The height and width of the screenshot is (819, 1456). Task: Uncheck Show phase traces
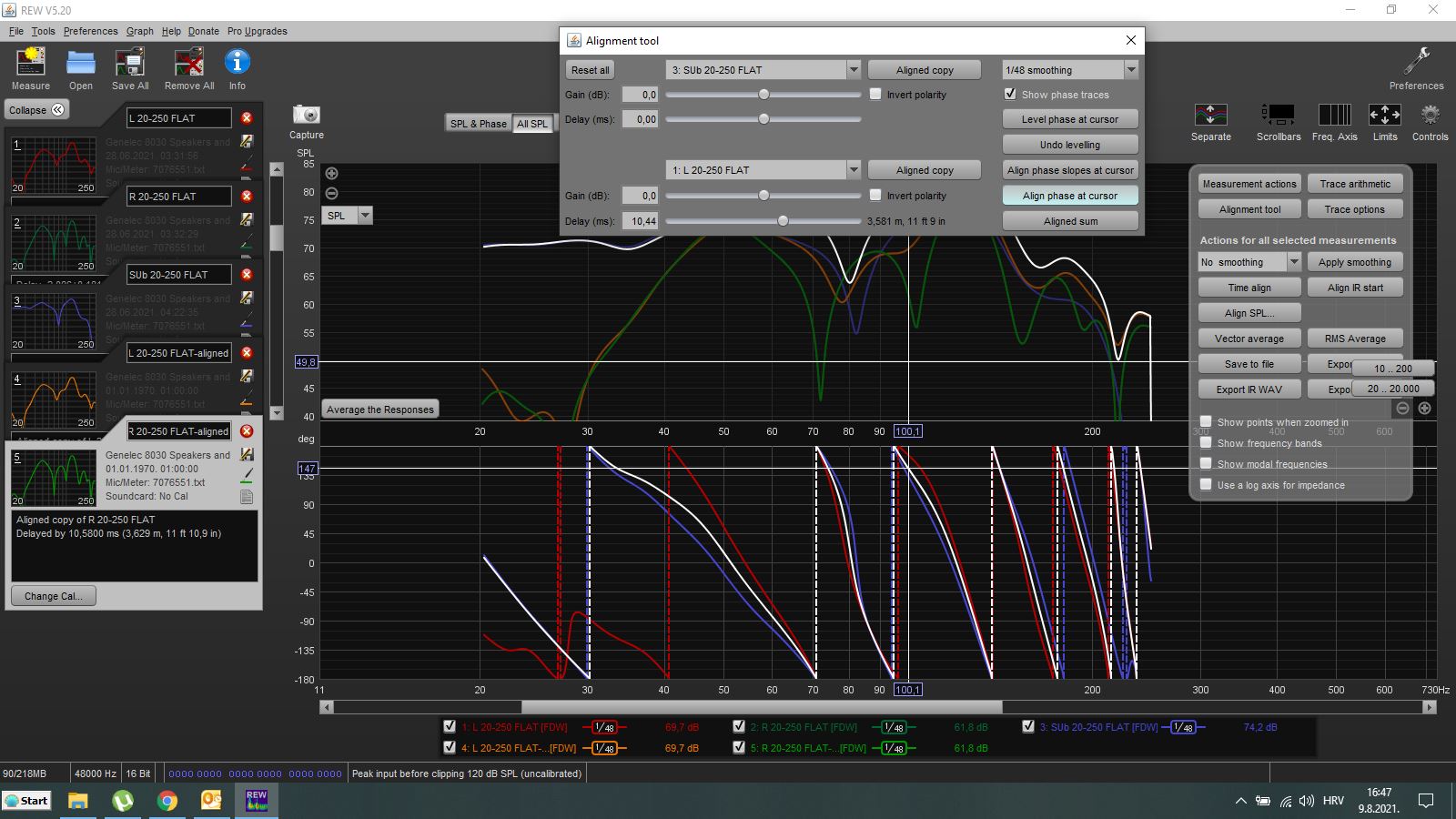[x=1010, y=95]
